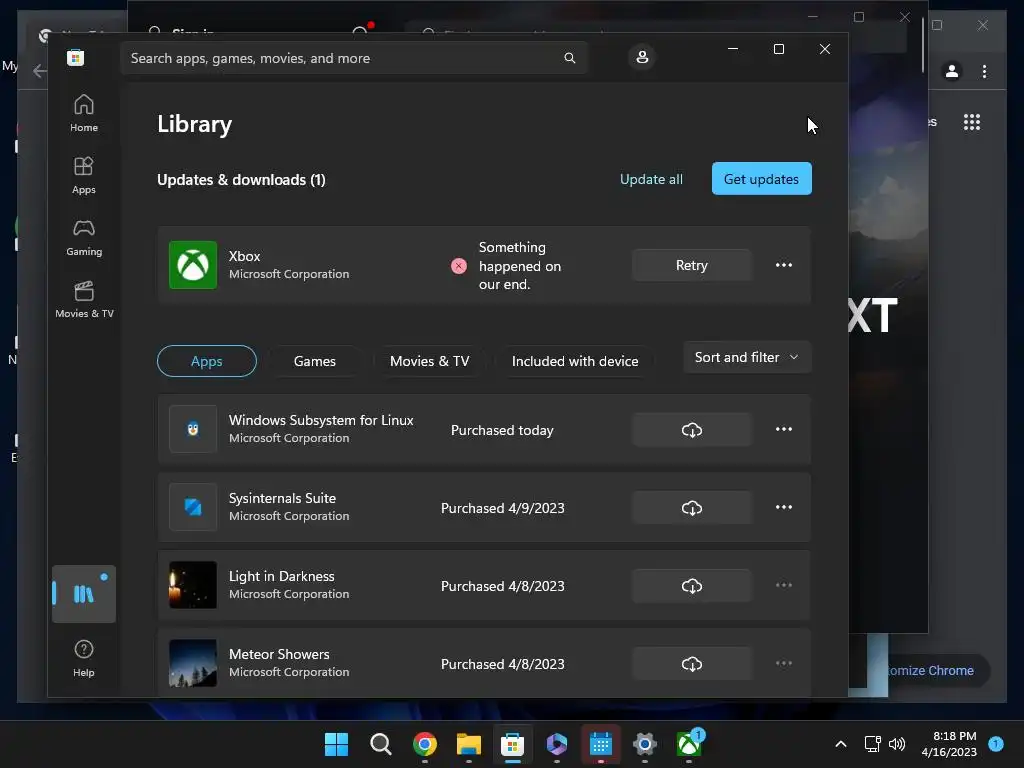Screen dimensions: 1024x768
Task: Open the Microsoft Store icon on taskbar
Action: click(x=513, y=744)
